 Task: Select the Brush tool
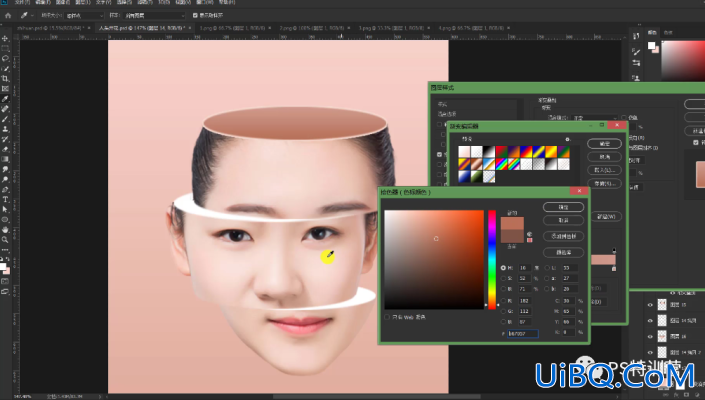click(x=5, y=119)
